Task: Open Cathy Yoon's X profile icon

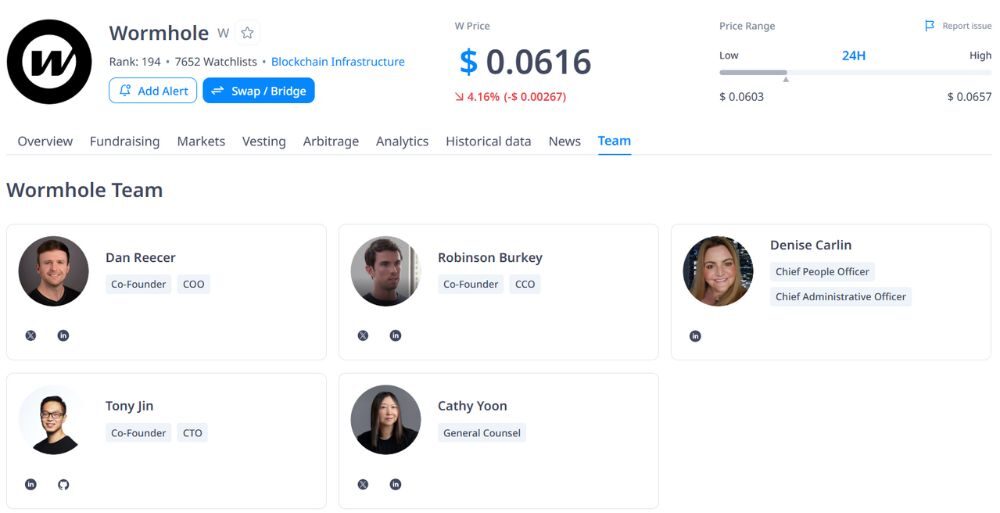Action: click(x=363, y=484)
